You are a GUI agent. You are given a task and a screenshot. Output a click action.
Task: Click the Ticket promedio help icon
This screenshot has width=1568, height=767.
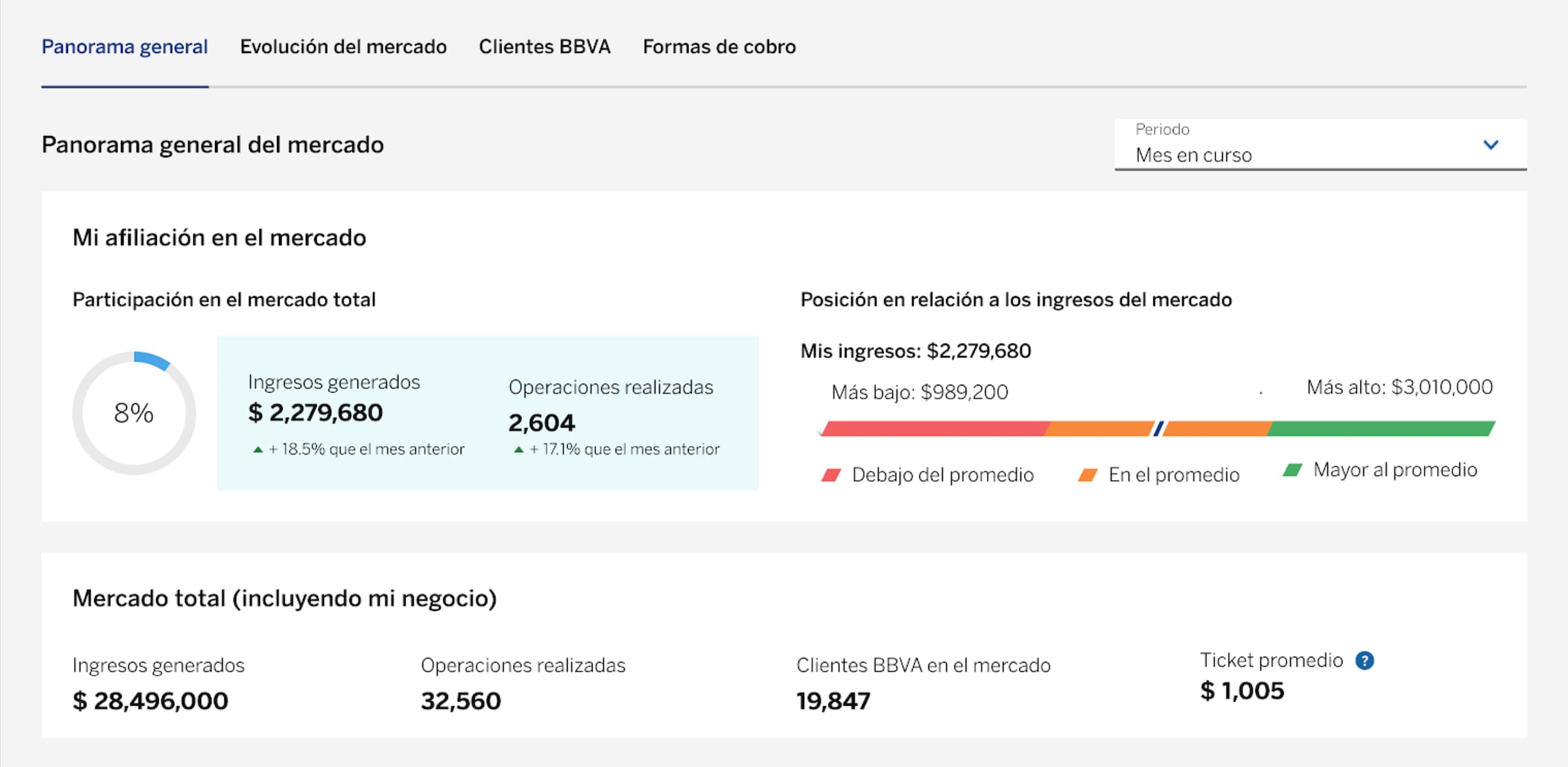(1364, 661)
